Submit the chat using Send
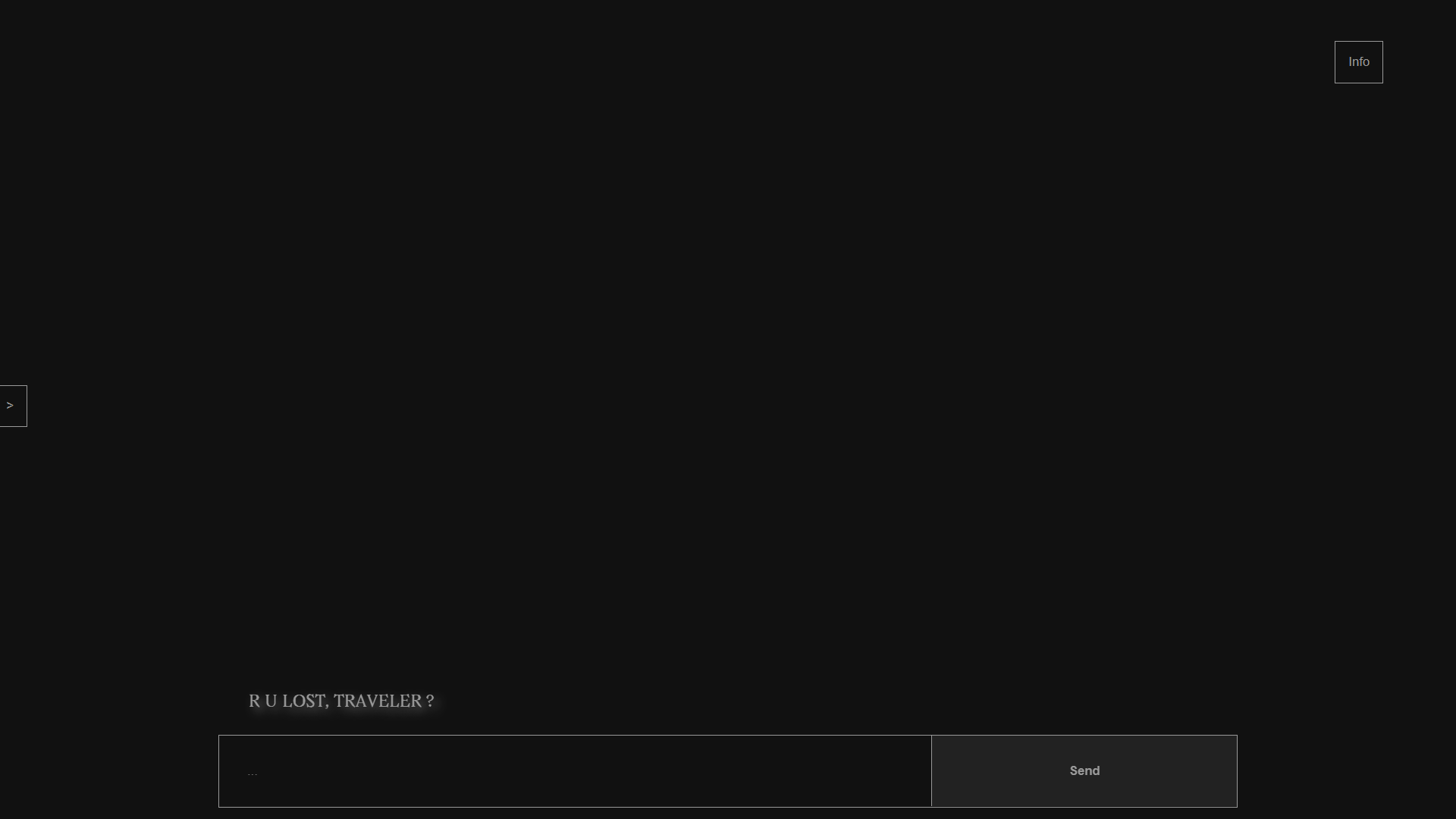The image size is (1456, 819). [x=1084, y=770]
